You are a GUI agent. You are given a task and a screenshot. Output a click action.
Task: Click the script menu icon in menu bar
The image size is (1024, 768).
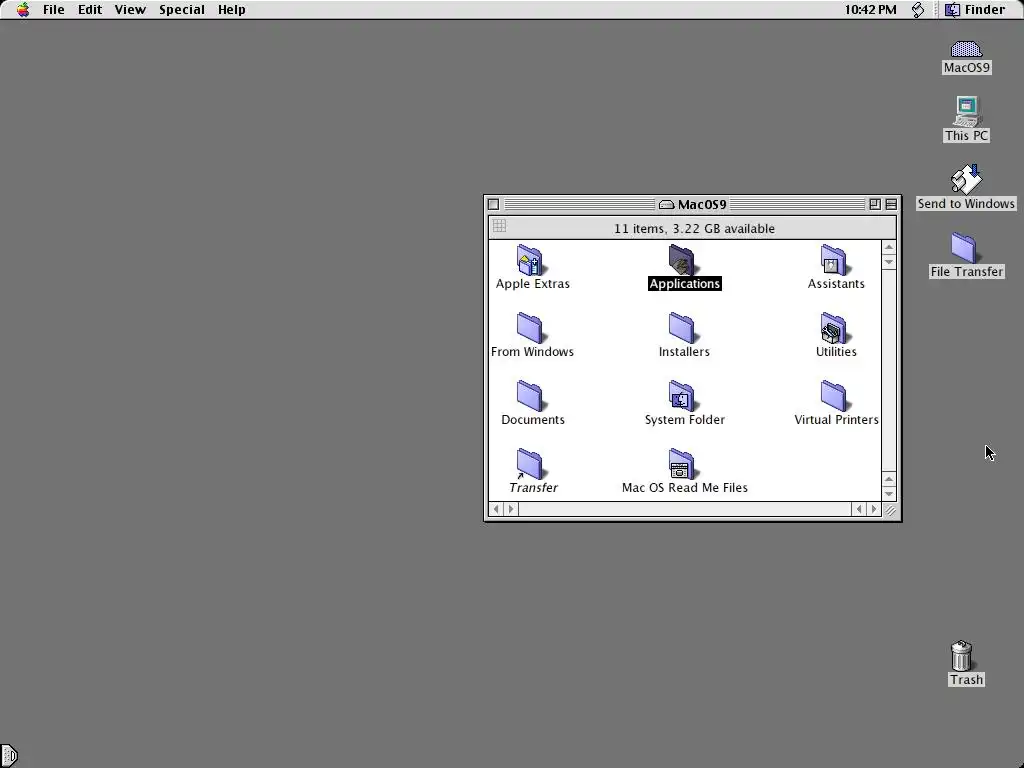(x=918, y=10)
